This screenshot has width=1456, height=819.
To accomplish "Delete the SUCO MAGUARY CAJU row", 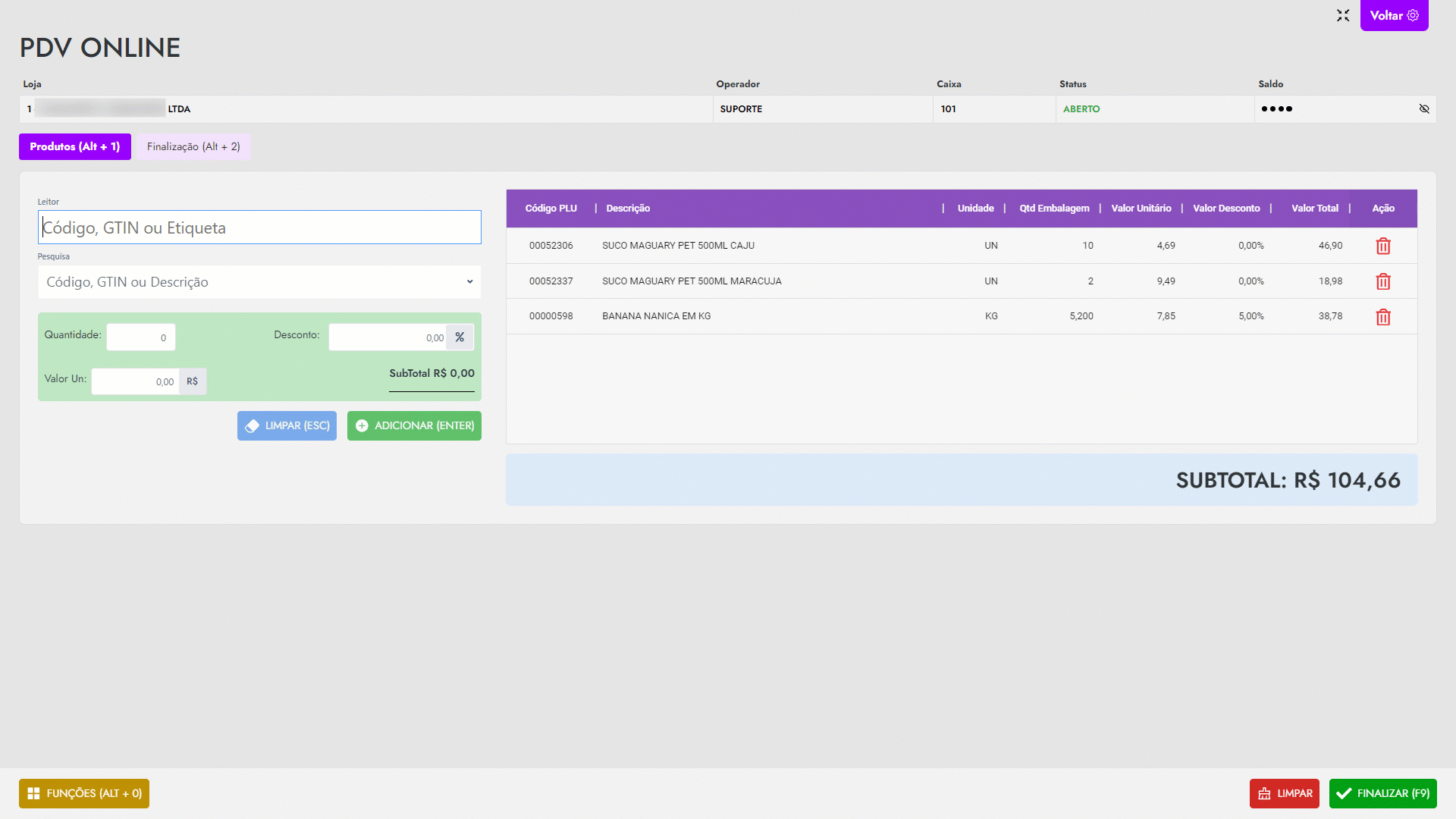I will pos(1383,246).
